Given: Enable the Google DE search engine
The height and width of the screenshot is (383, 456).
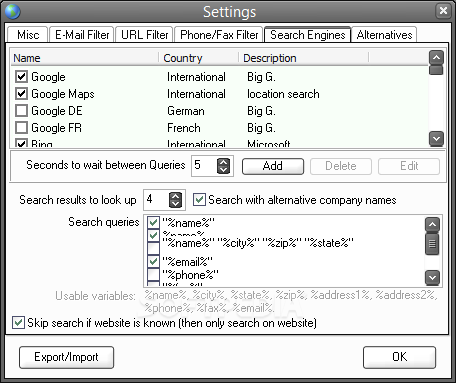Looking at the screenshot, I should (x=21, y=111).
